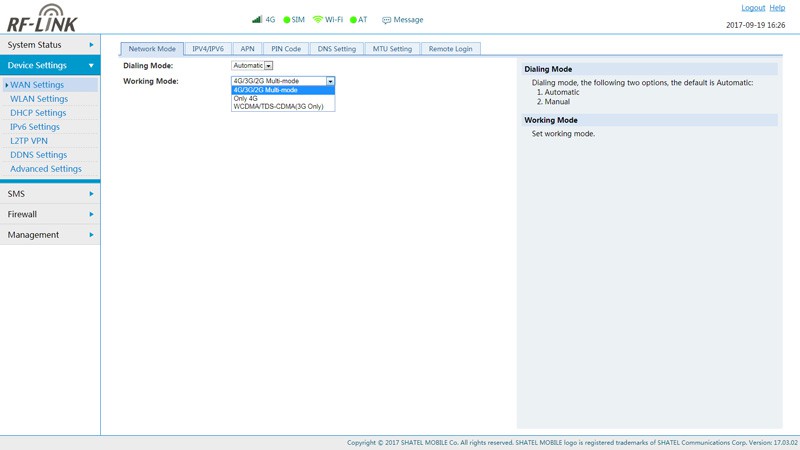Open L2TP VPN in the sidebar
The height and width of the screenshot is (450, 800).
(29, 141)
